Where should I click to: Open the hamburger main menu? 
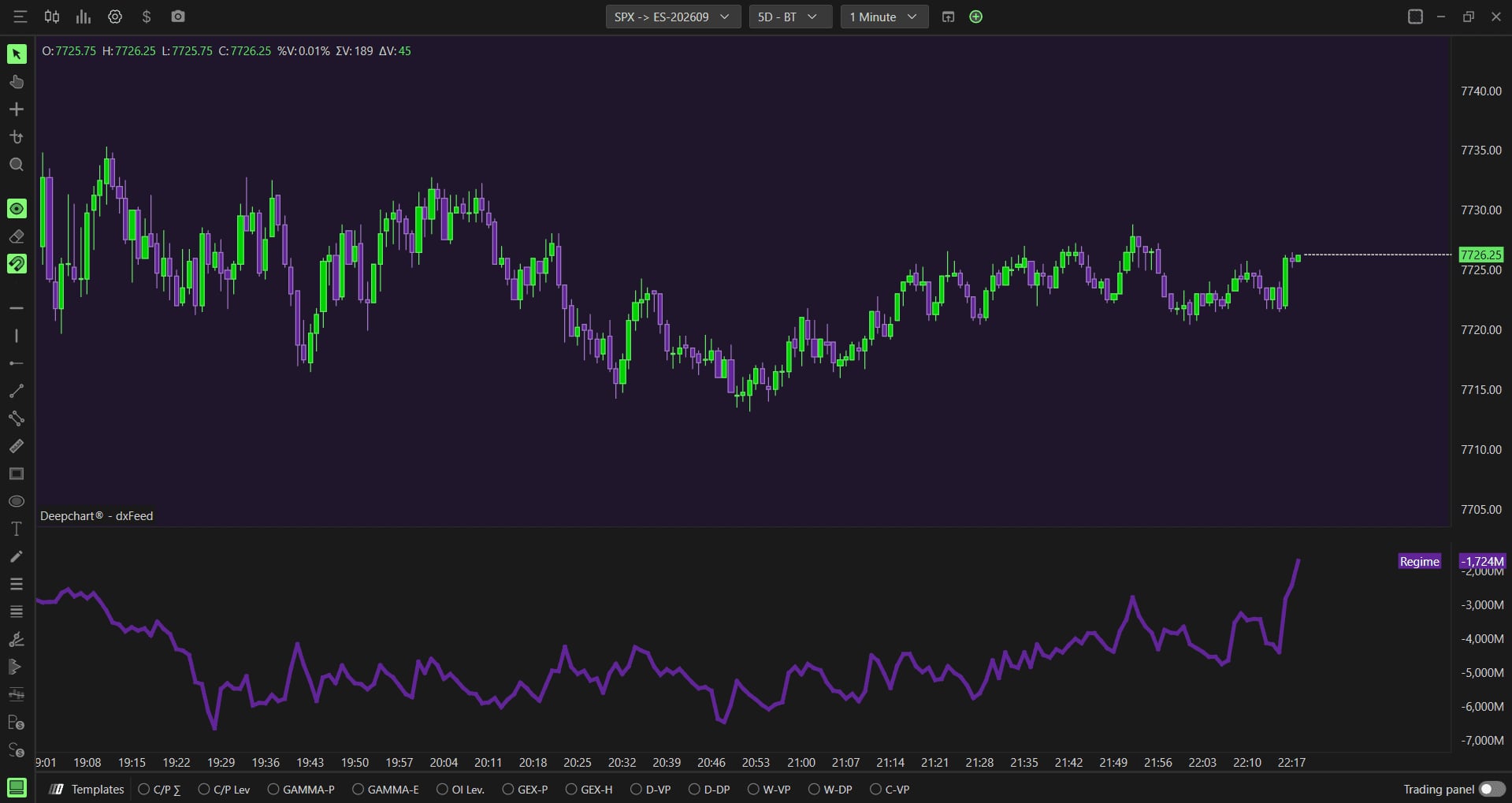click(x=20, y=17)
